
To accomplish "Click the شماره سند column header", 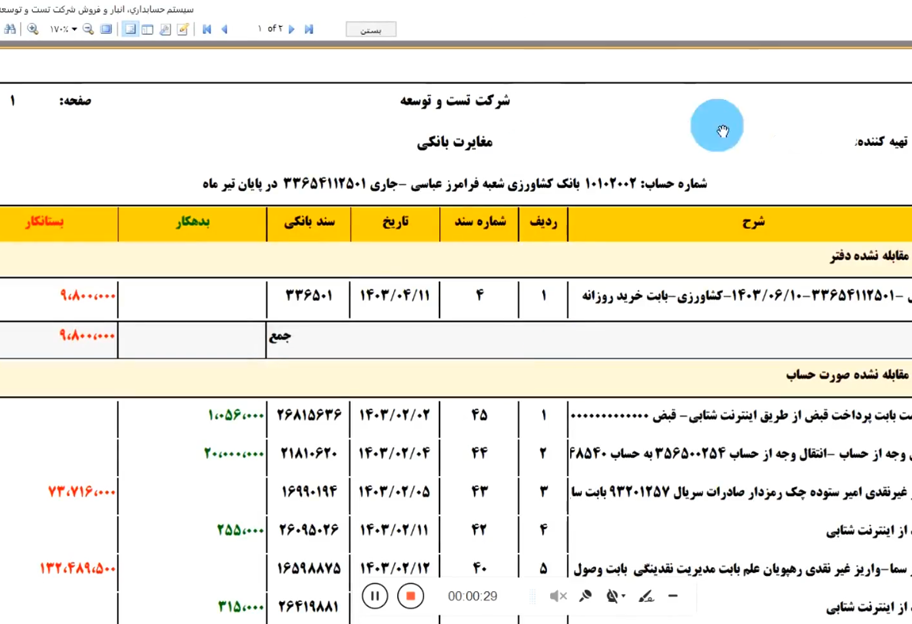I will (x=480, y=223).
